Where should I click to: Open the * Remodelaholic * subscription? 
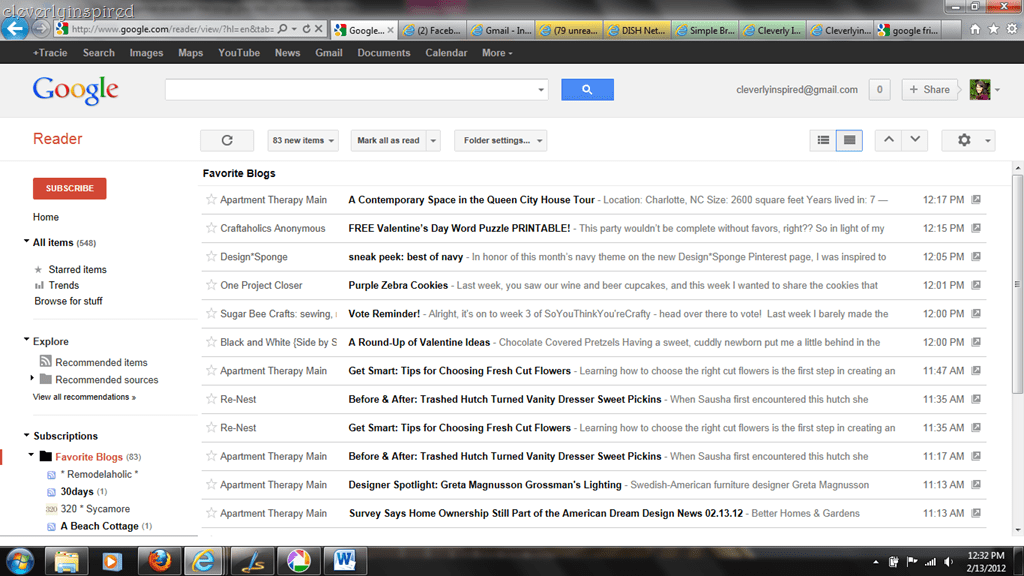point(99,474)
